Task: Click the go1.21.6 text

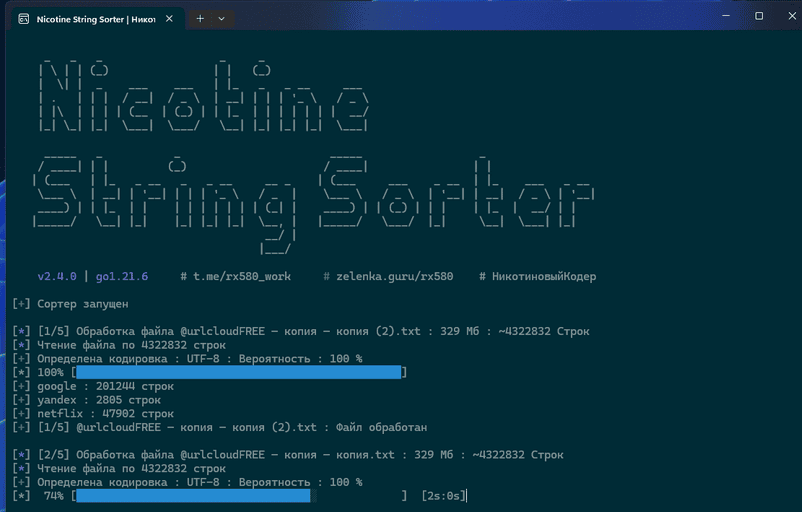Action: click(122, 277)
